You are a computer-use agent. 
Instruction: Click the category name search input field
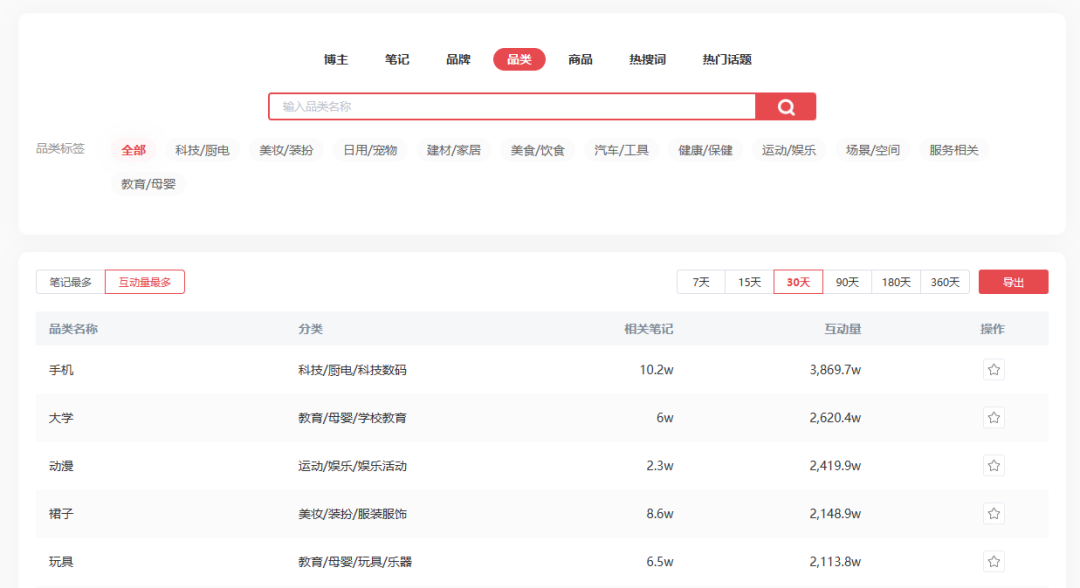coord(510,106)
